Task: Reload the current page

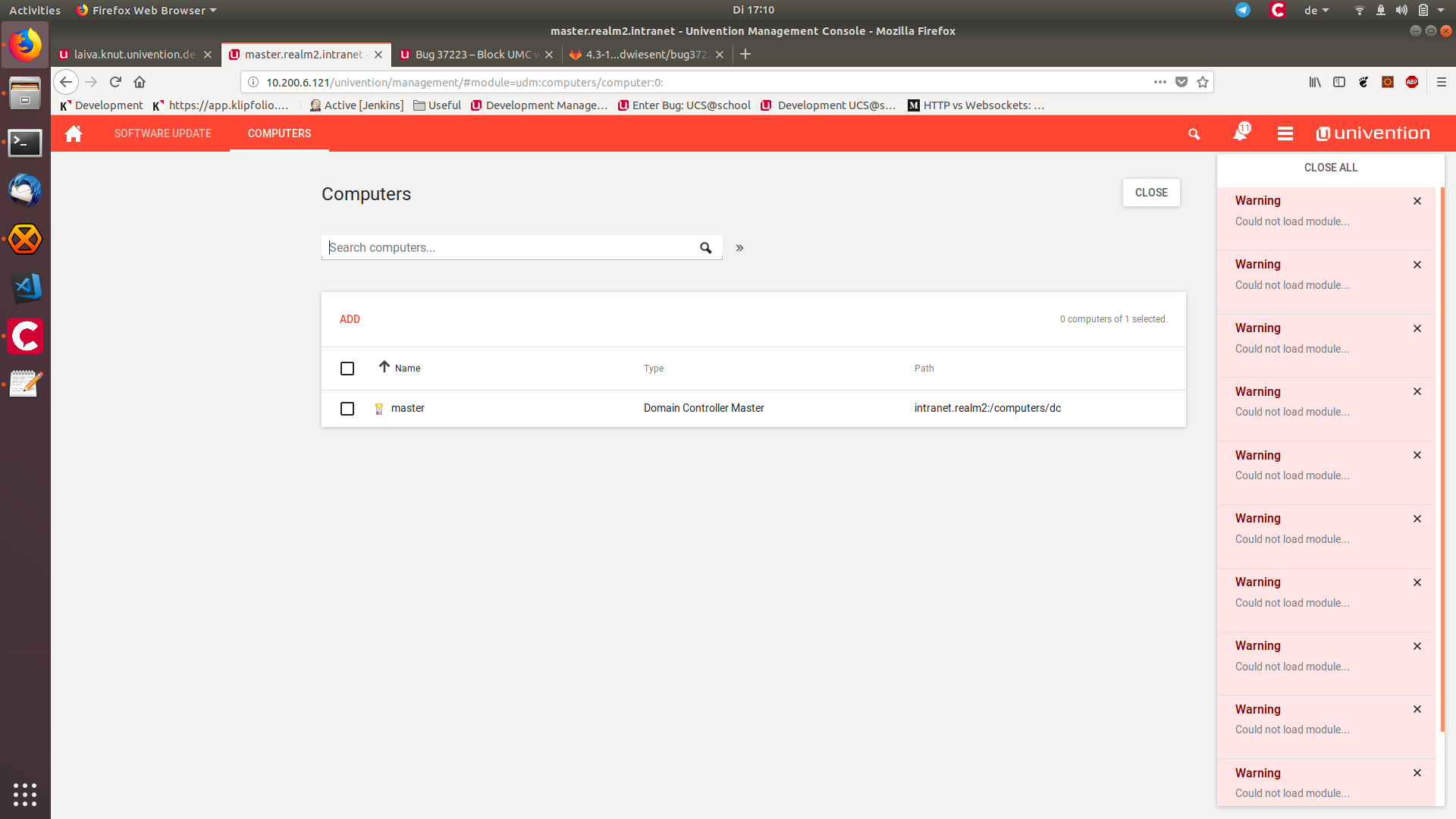Action: pos(115,82)
